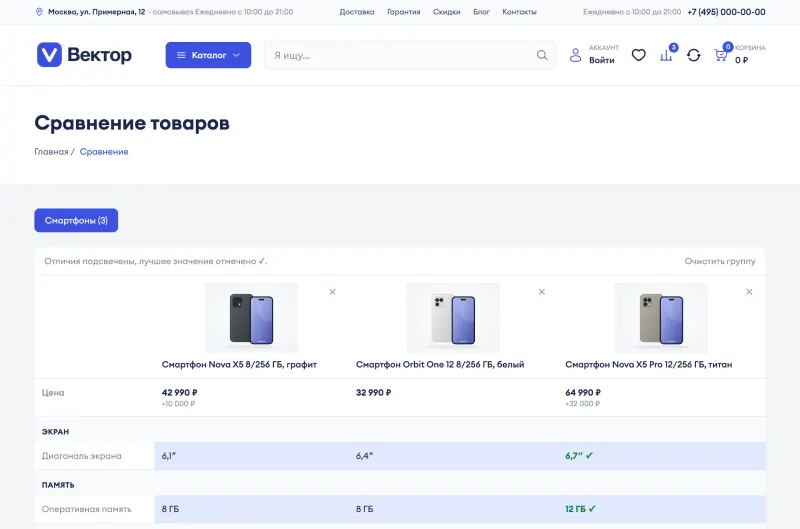Select the Смартфоны (3) tab
Viewport: 800px width, 529px height.
pos(76,220)
